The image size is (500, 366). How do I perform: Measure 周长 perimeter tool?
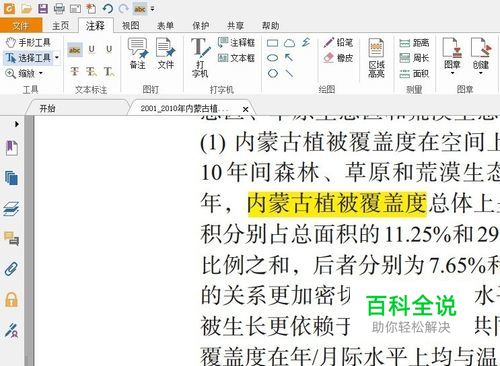click(x=414, y=58)
